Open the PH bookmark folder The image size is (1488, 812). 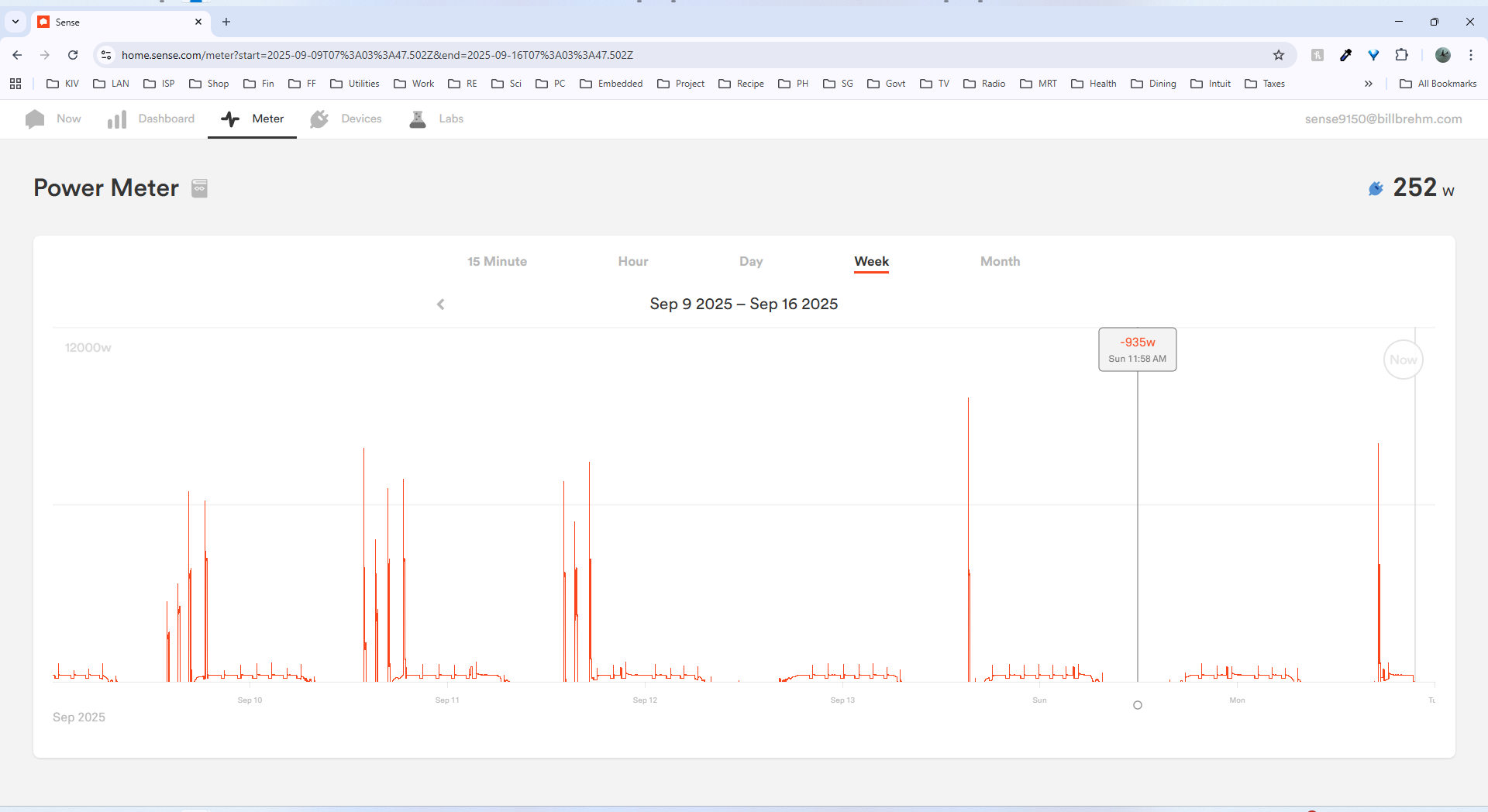click(794, 84)
